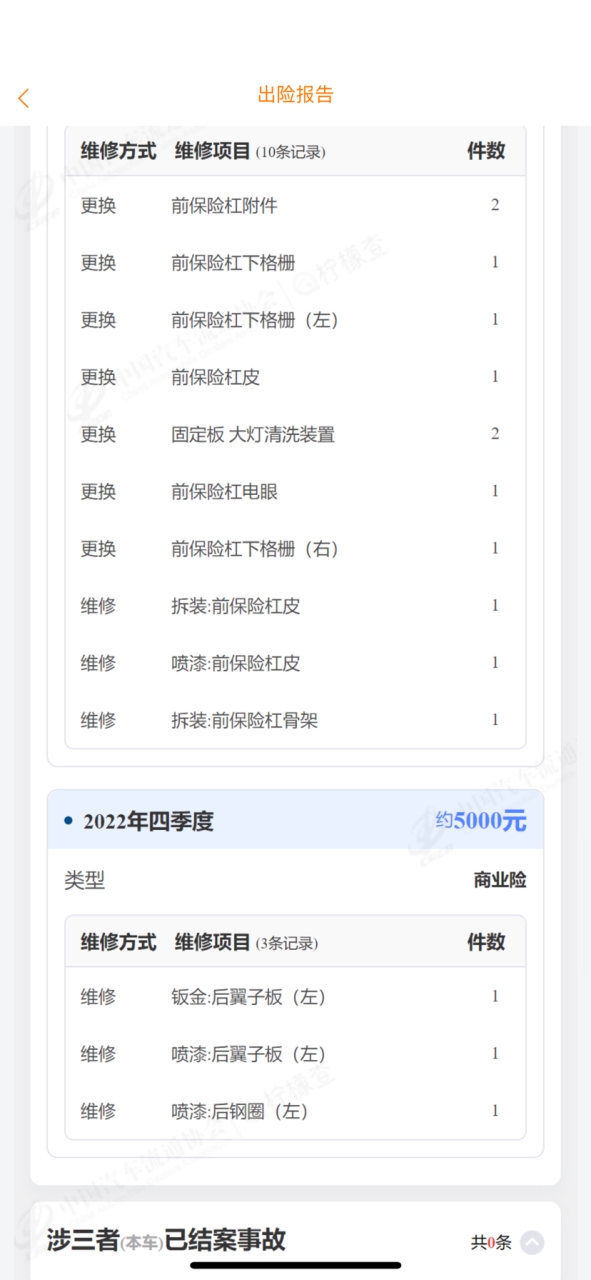Click the 维修项目 (10条记录) column header
Viewport: 591px width, 1280px height.
click(x=250, y=151)
